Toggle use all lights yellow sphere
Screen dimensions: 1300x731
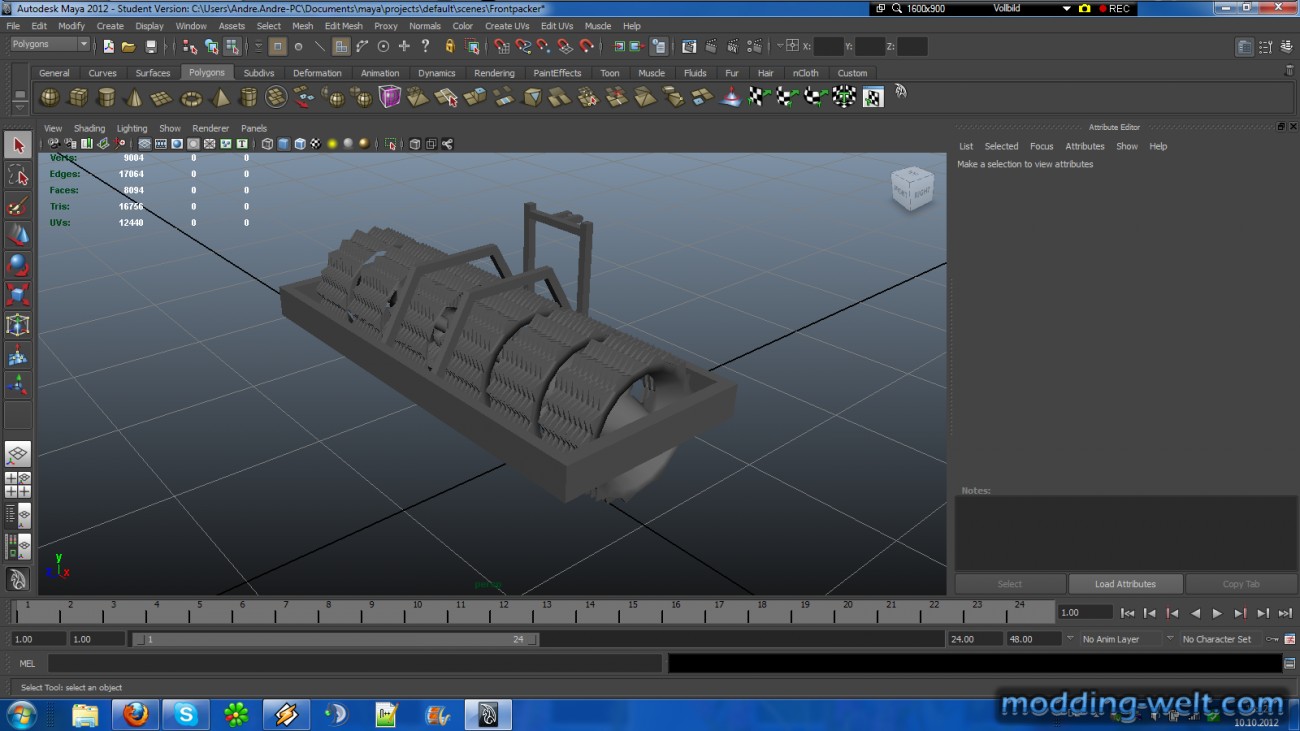coord(332,144)
